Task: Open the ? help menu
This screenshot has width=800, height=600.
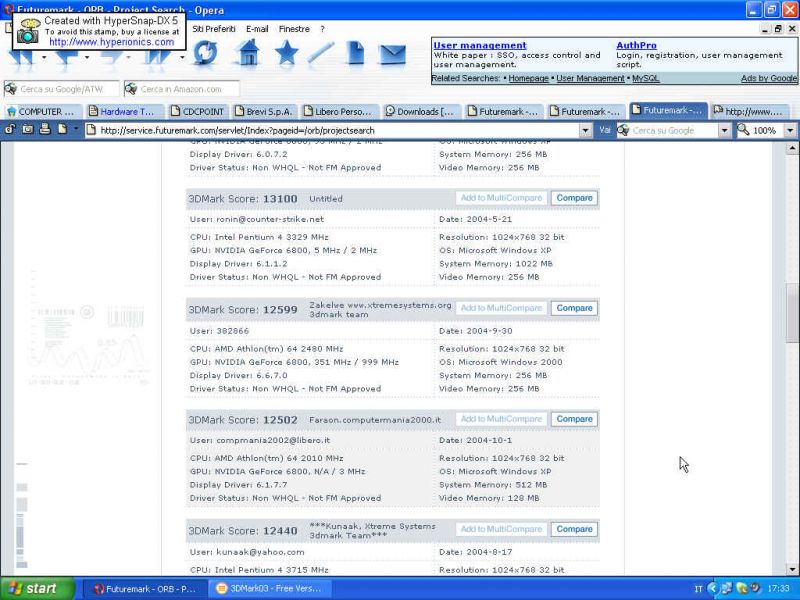Action: click(x=322, y=29)
